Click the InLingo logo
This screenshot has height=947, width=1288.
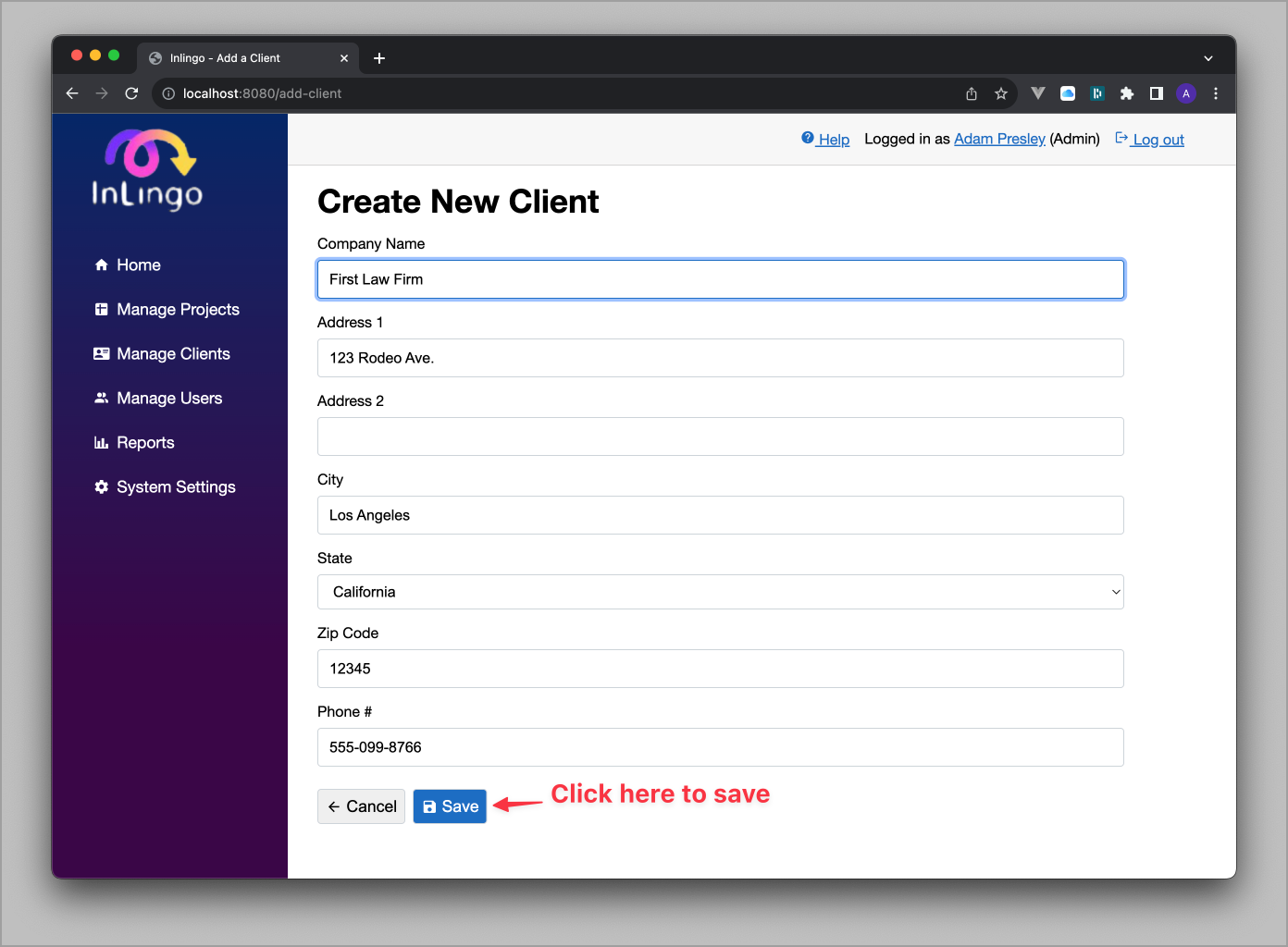point(149,169)
